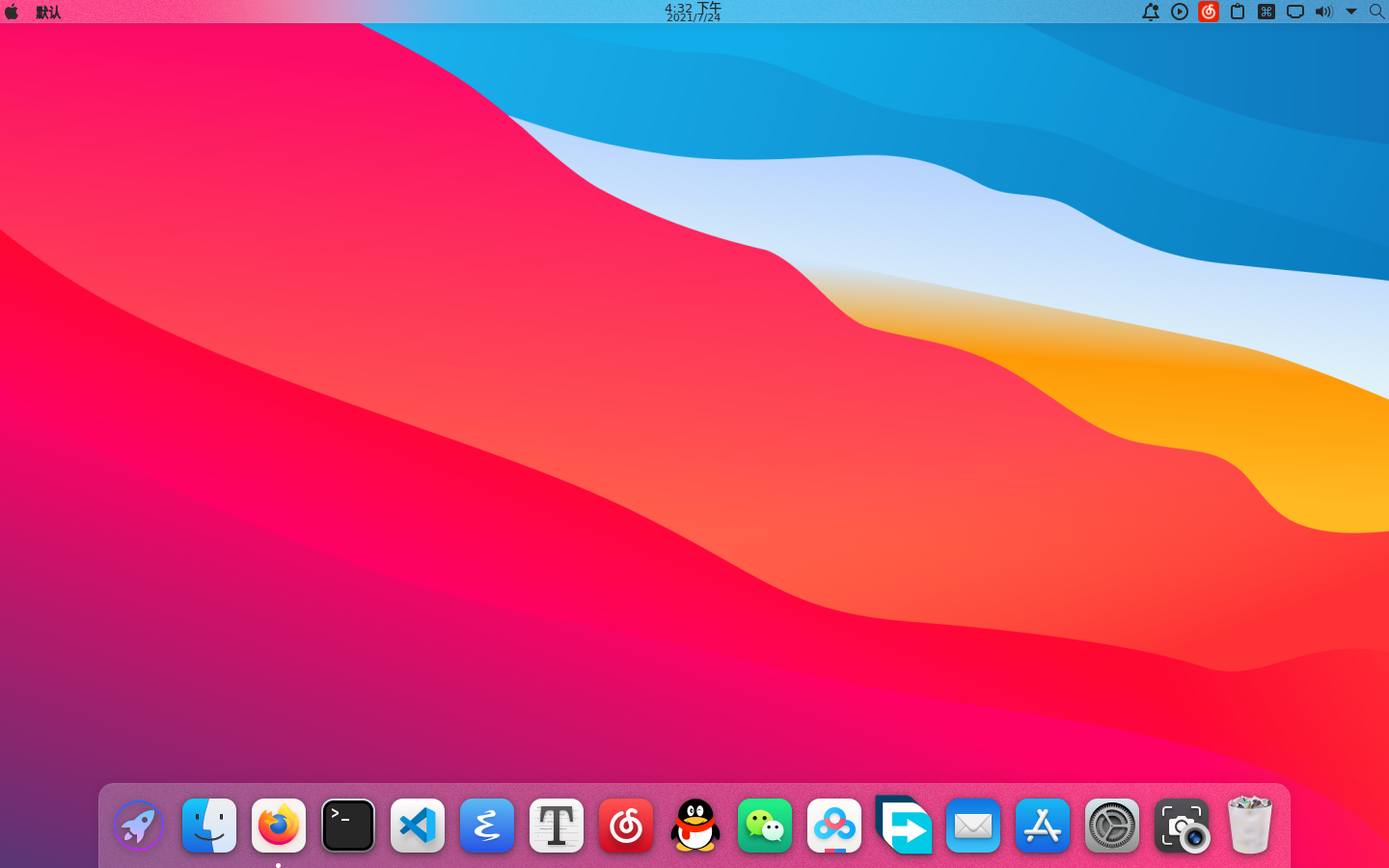
Task: Open the Mail envelope in the dock
Action: pos(973,826)
